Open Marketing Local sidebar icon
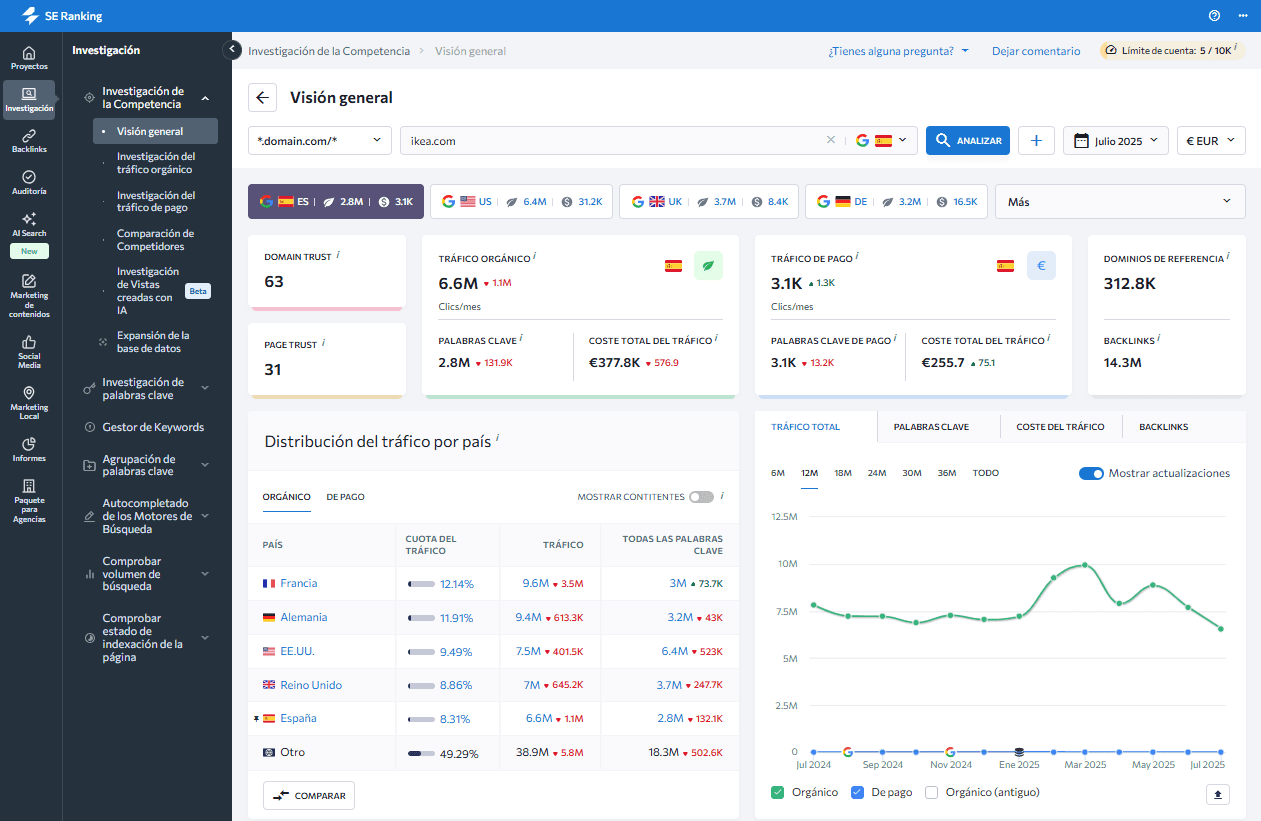Viewport: 1261px width, 821px height. (x=29, y=403)
